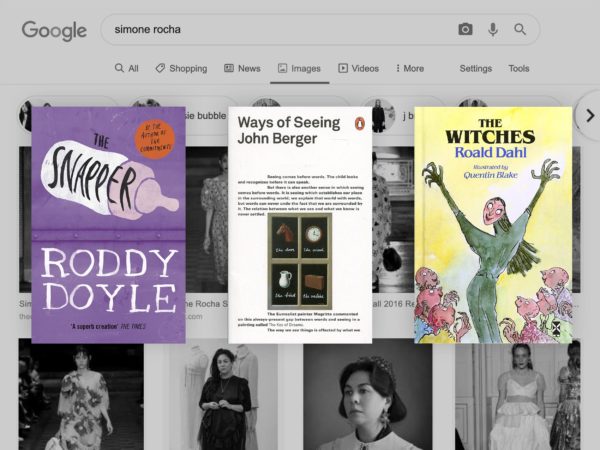Click the Google logo
This screenshot has height=450, width=600.
point(54,31)
